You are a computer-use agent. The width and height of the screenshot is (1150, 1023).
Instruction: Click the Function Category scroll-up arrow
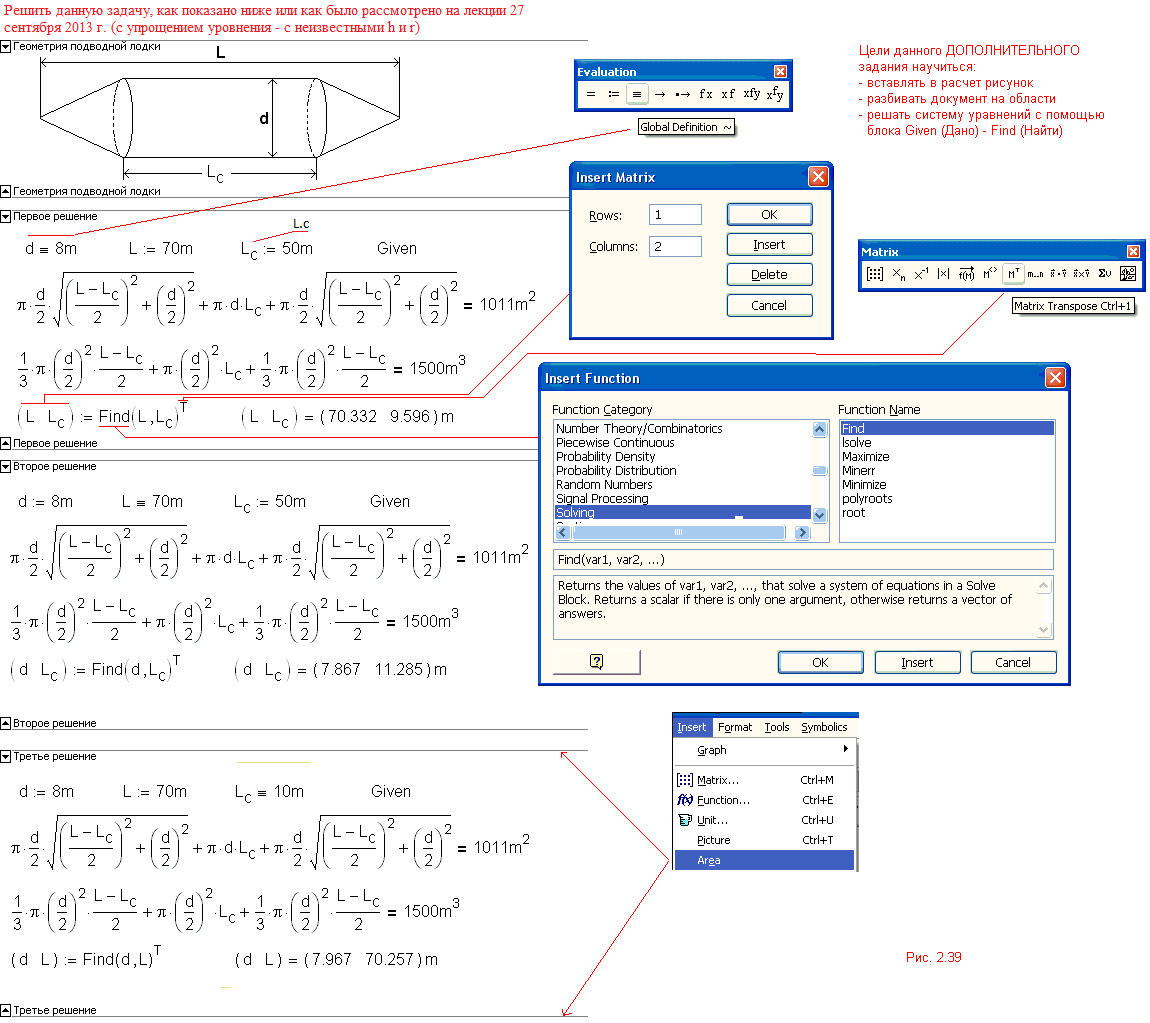[820, 429]
